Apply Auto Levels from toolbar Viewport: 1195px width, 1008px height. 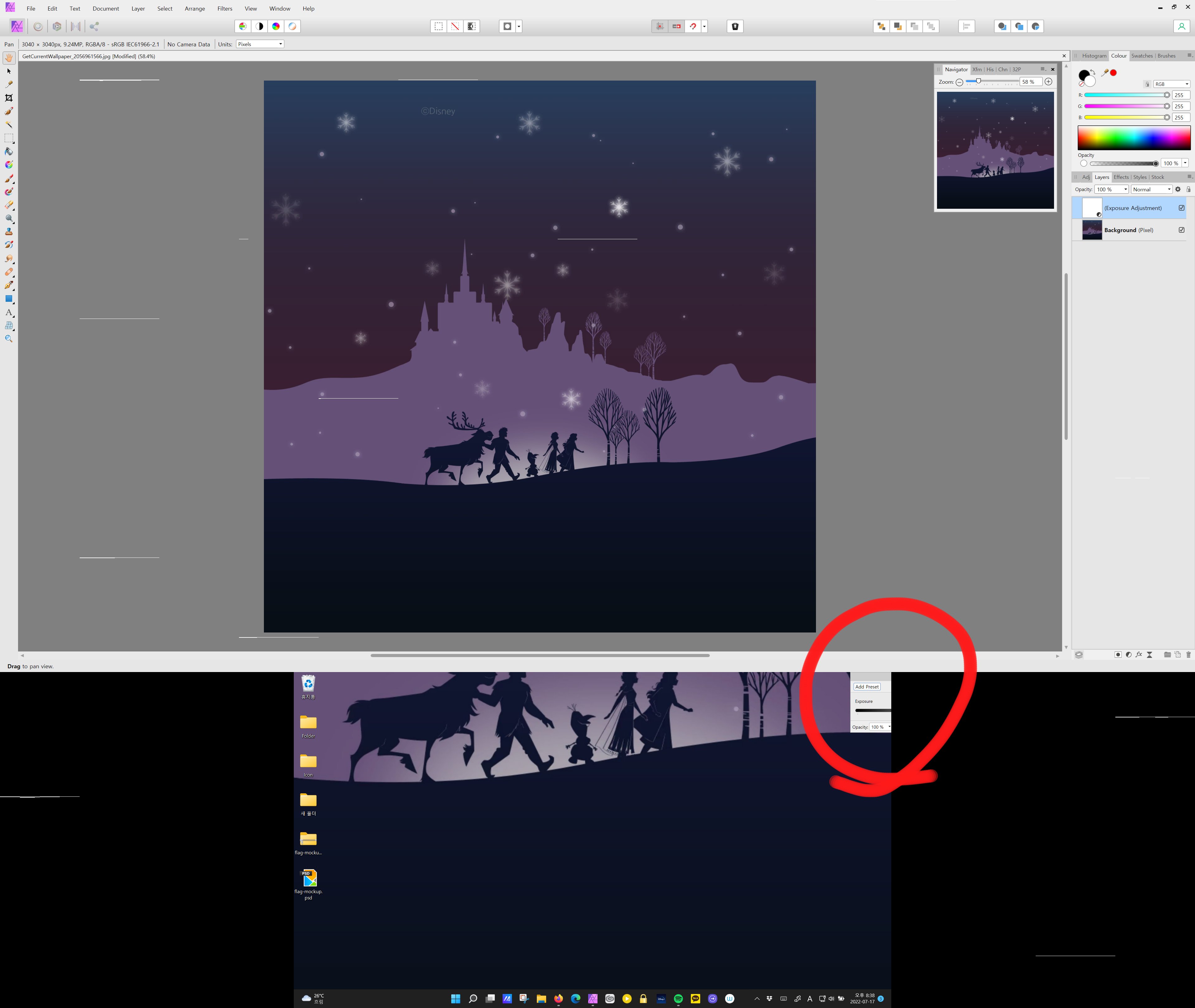[x=243, y=26]
